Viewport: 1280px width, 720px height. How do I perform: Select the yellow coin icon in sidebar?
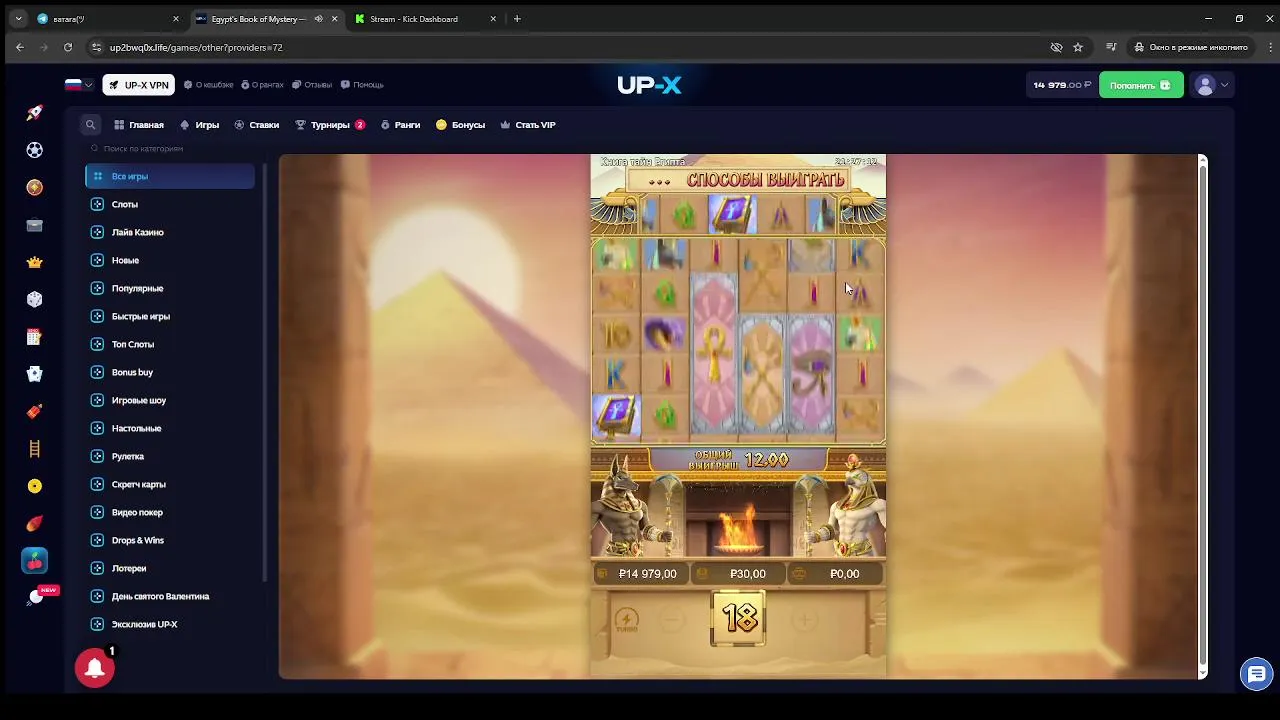tap(35, 486)
